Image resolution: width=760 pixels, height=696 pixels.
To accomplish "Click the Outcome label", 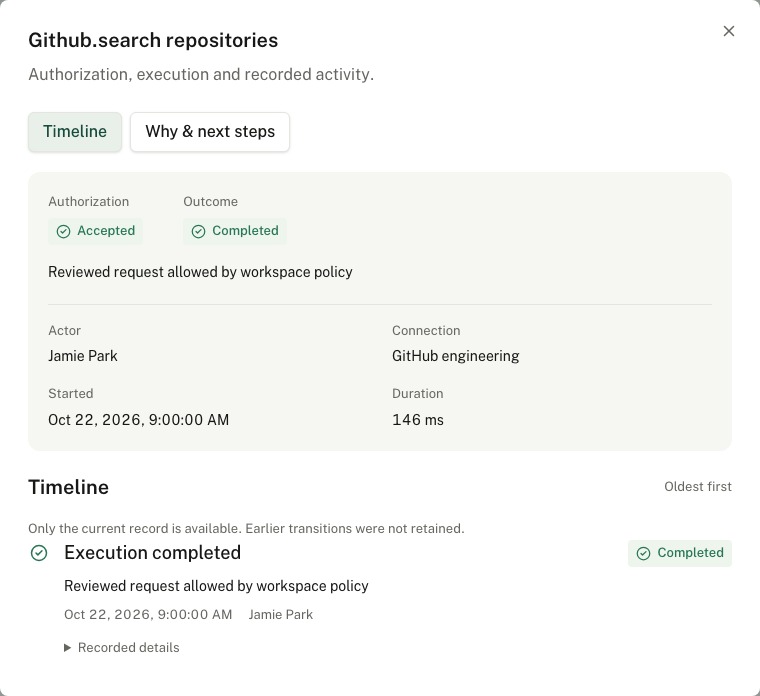I will (210, 202).
